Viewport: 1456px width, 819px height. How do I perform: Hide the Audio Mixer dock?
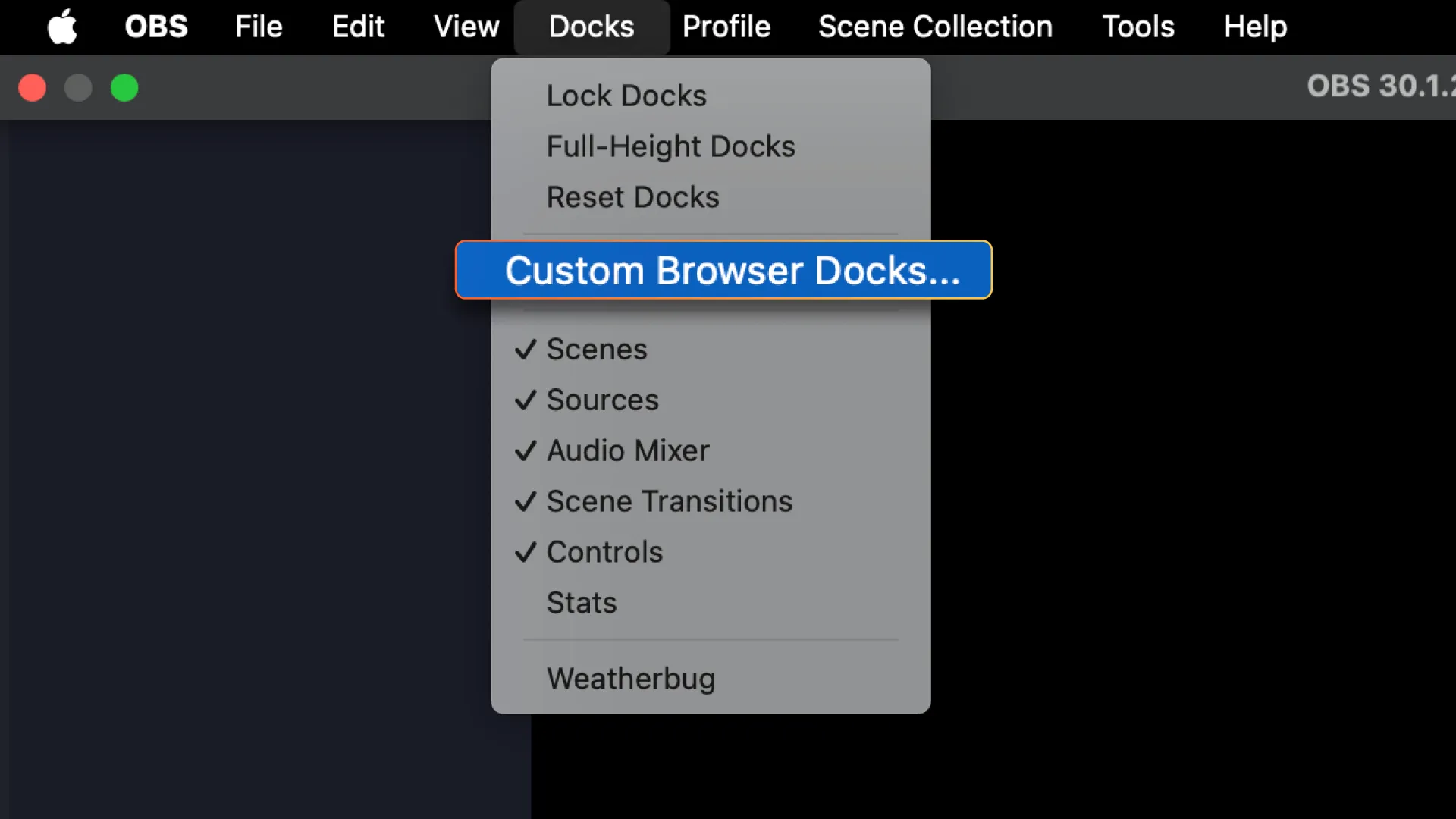[711, 451]
